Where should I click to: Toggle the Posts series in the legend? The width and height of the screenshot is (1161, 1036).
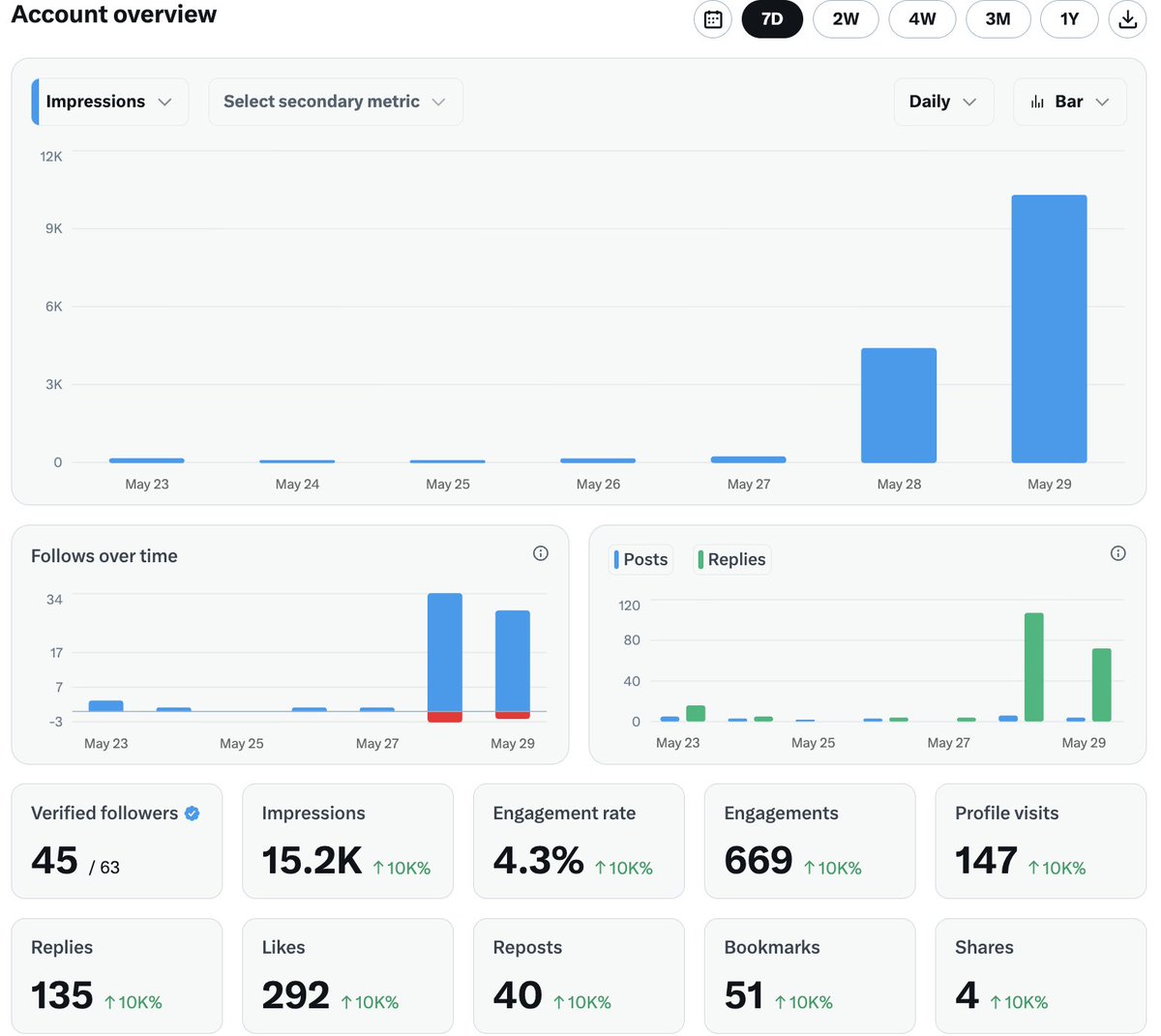(x=641, y=559)
